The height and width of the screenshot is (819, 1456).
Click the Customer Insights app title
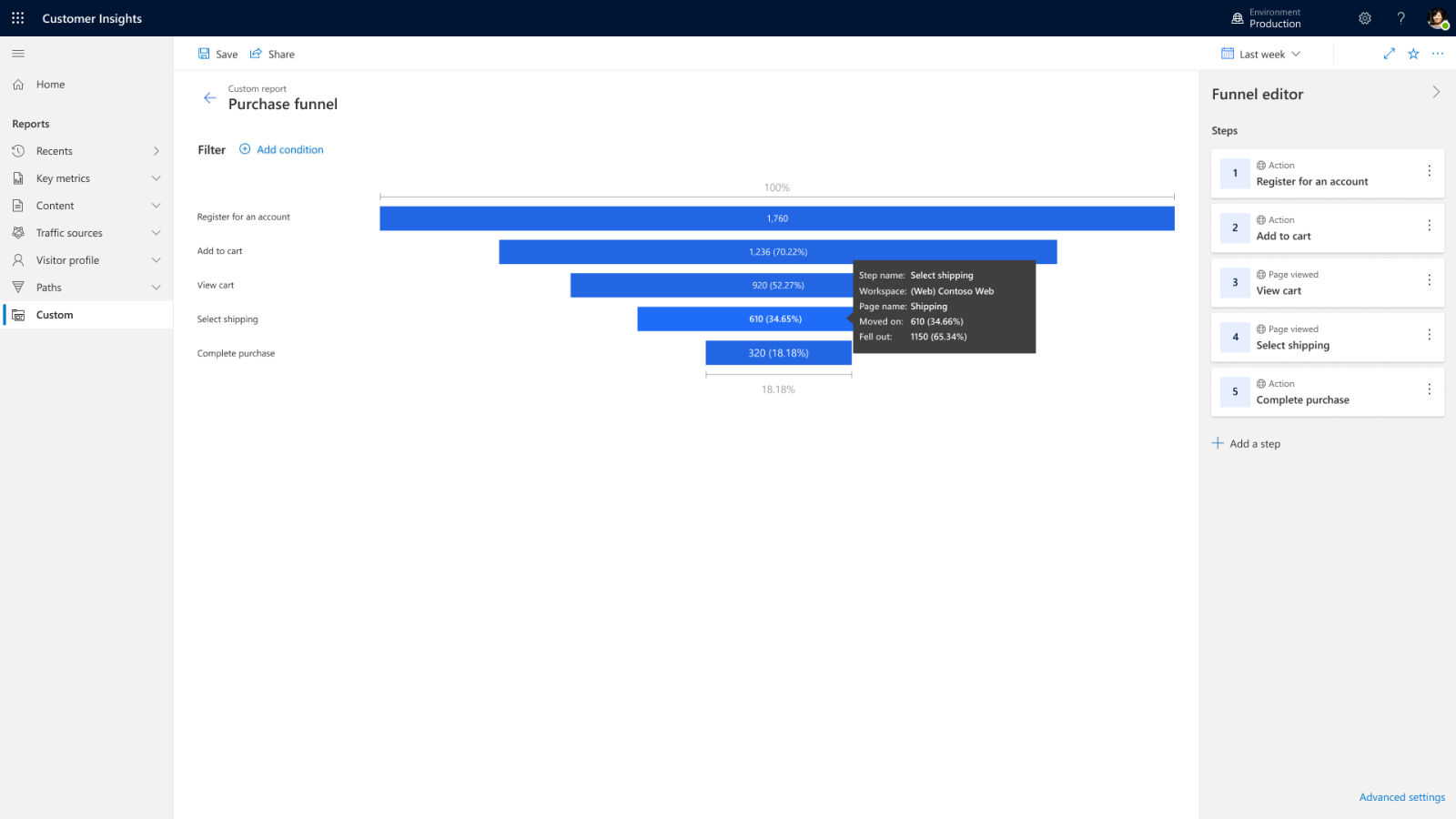(x=92, y=18)
